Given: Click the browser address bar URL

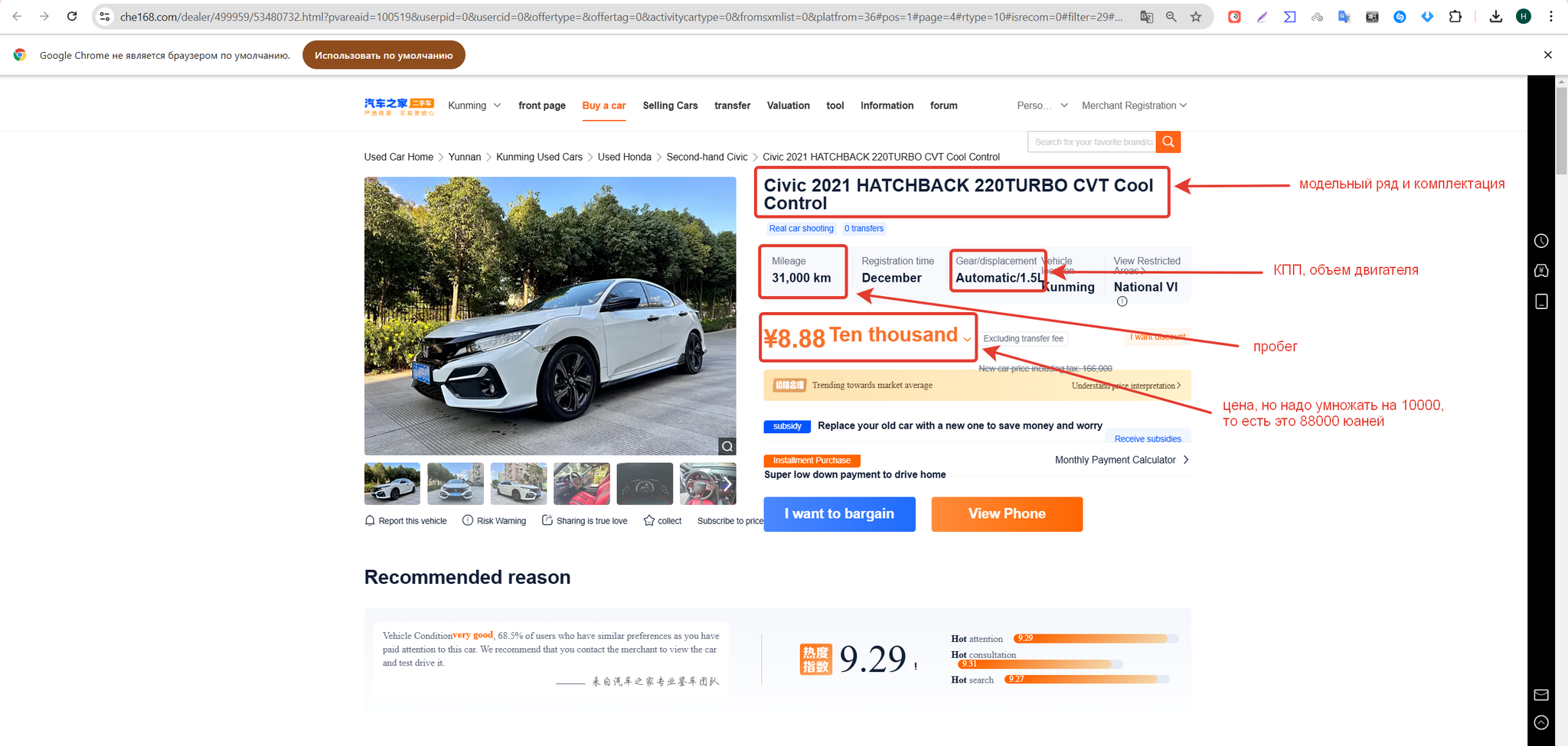Looking at the screenshot, I should click(621, 16).
